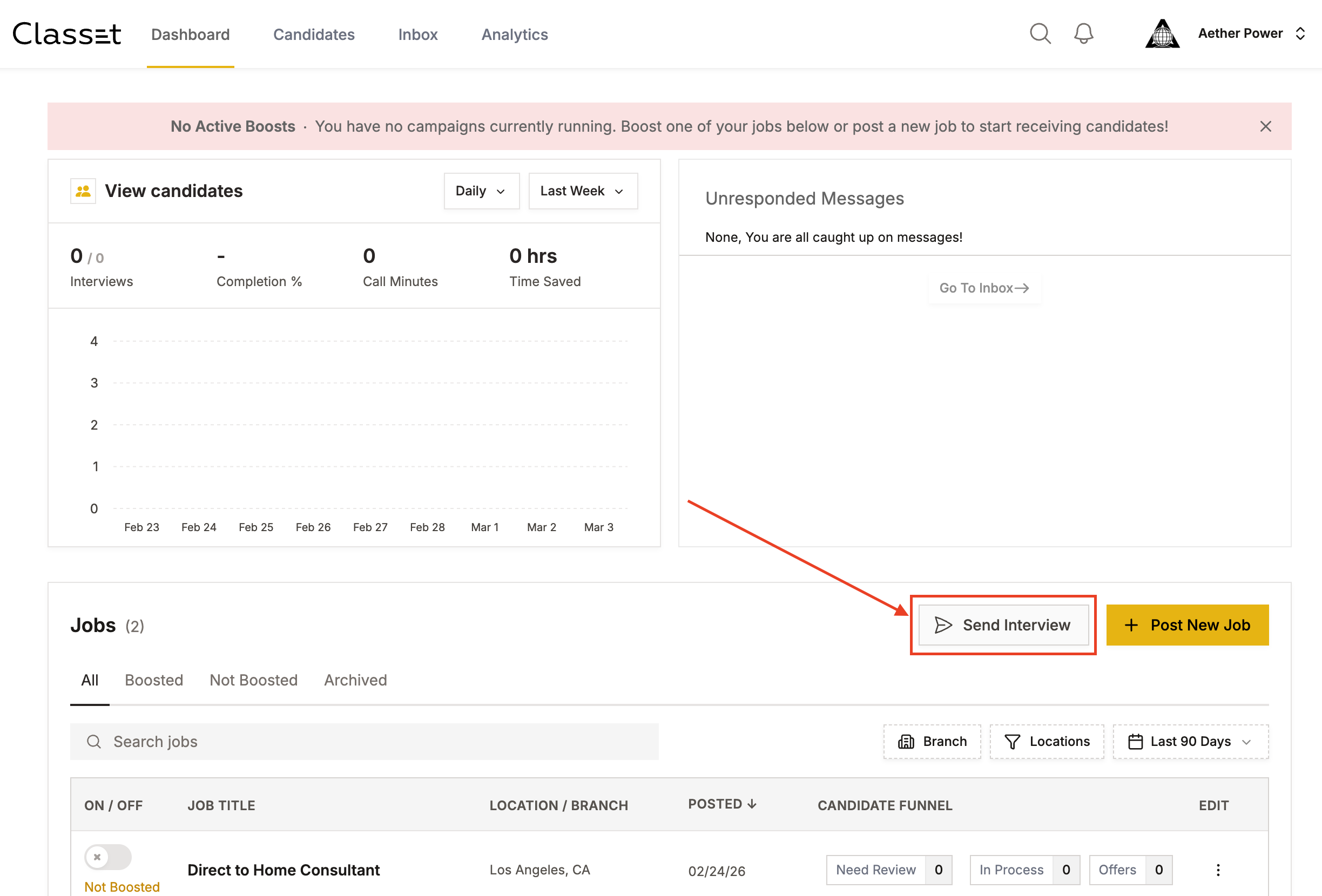Open Direct to Home Consultant job title

click(x=284, y=870)
